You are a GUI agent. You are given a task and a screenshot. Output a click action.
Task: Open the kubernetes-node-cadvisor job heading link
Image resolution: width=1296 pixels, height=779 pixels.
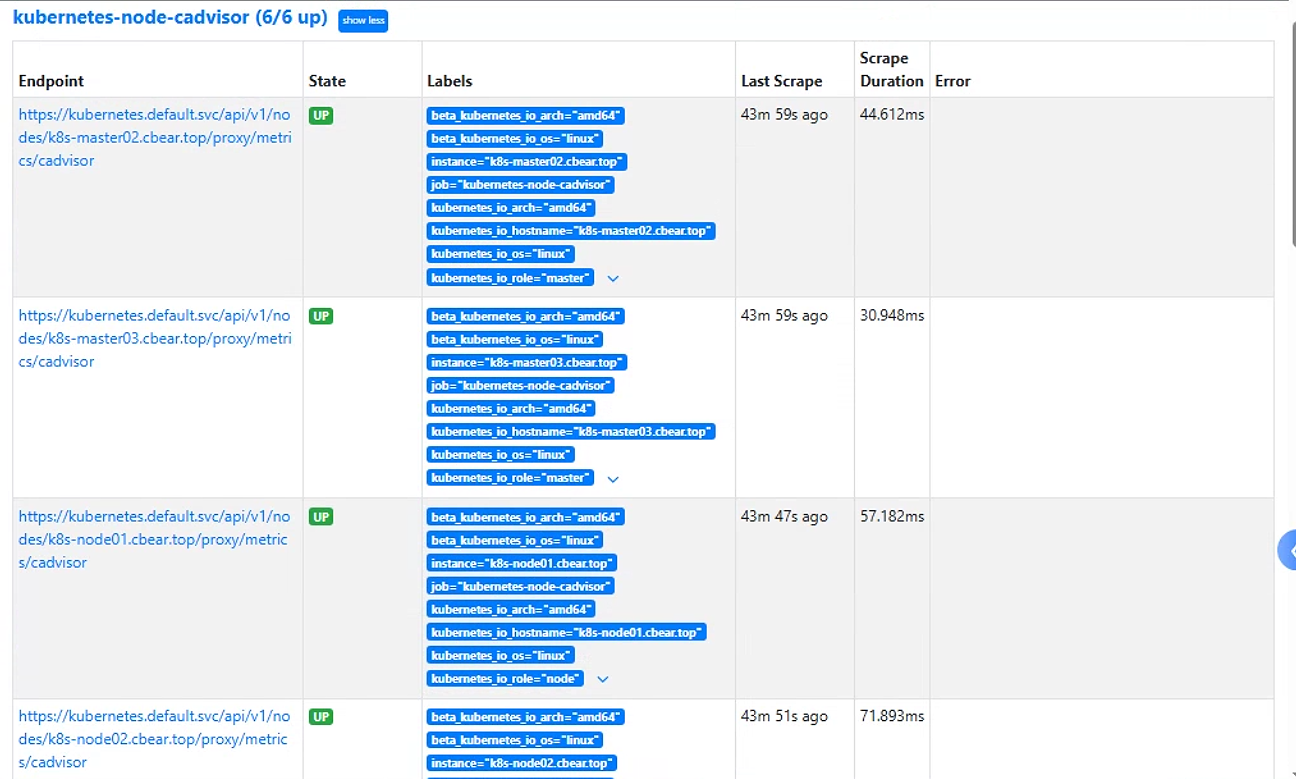coord(170,18)
